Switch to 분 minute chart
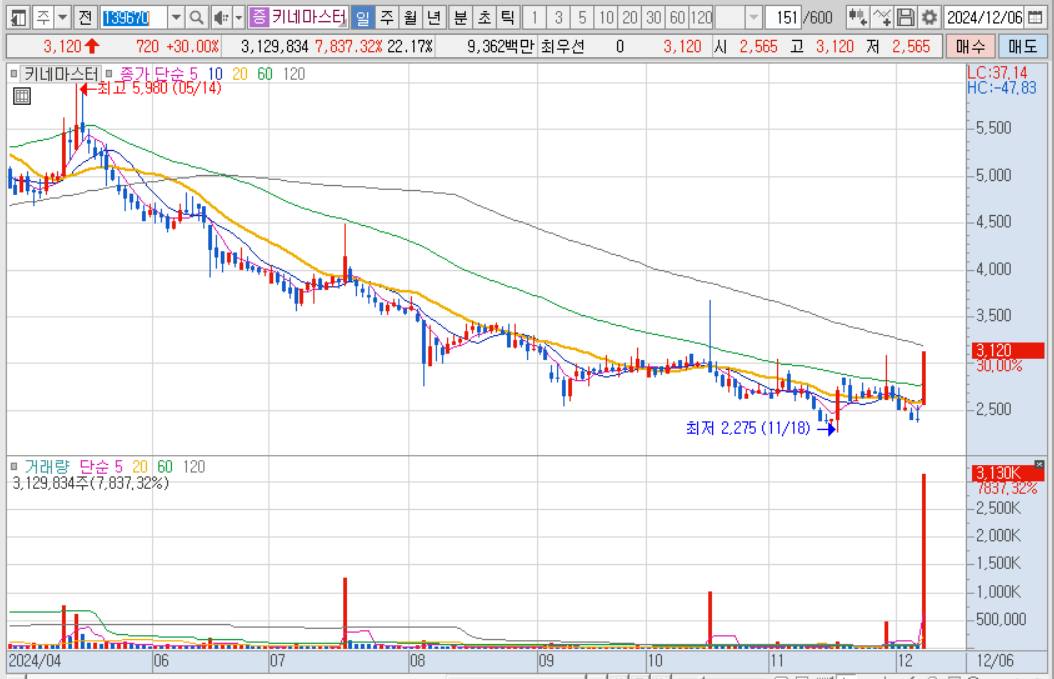Image resolution: width=1054 pixels, height=679 pixels. point(460,17)
